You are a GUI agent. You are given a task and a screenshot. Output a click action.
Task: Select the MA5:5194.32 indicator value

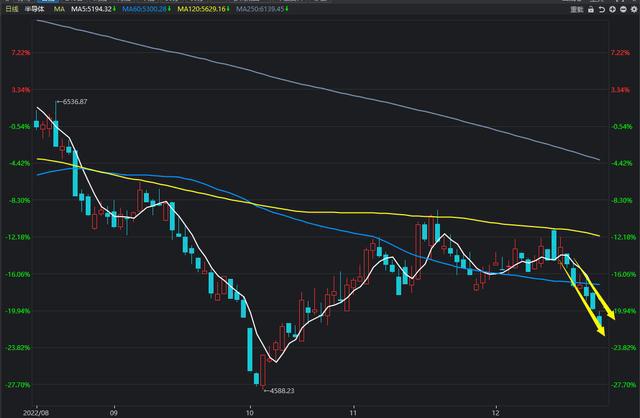click(92, 9)
